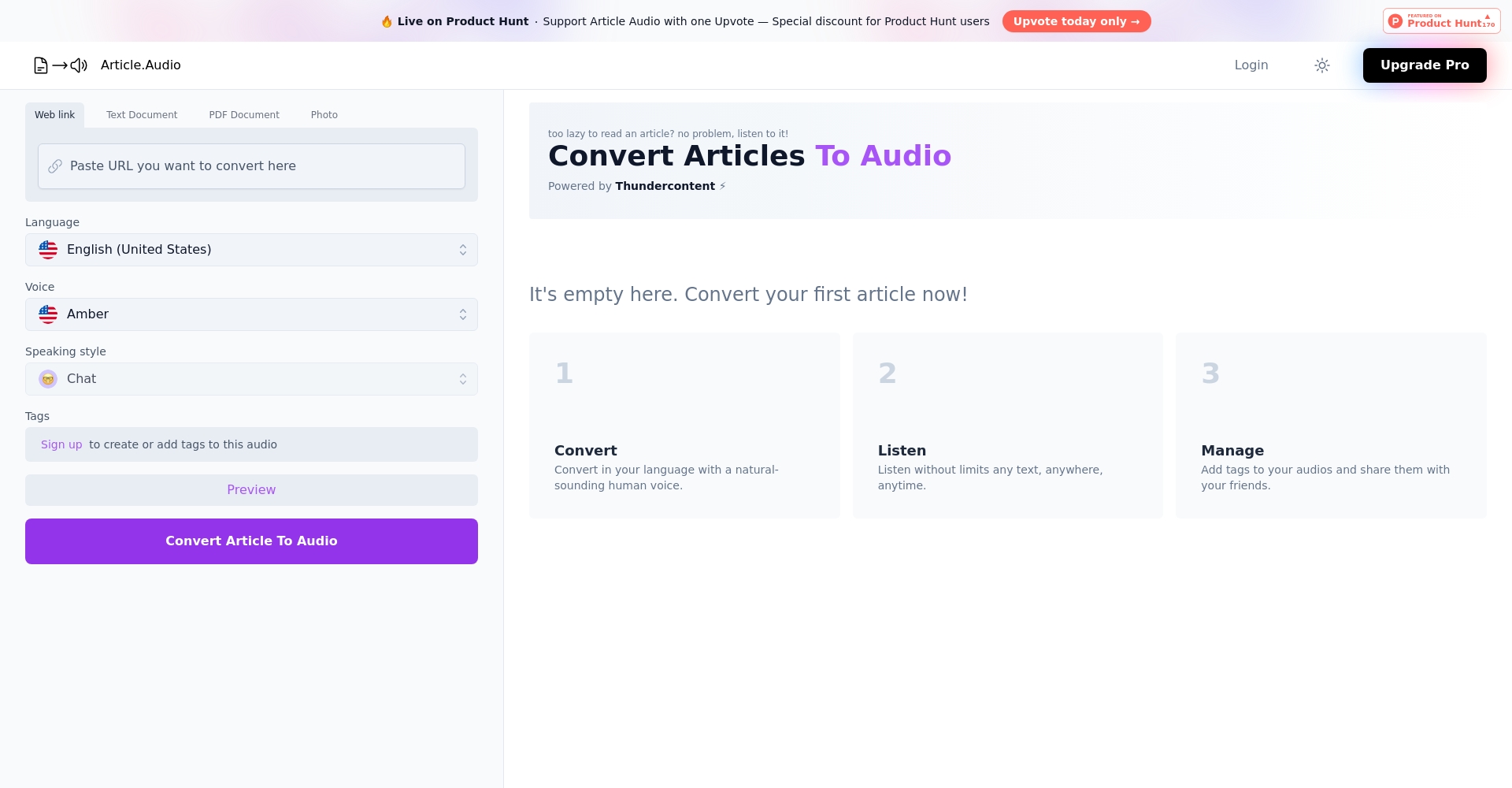
Task: Open the Voice dropdown showing Amber
Action: pos(251,314)
